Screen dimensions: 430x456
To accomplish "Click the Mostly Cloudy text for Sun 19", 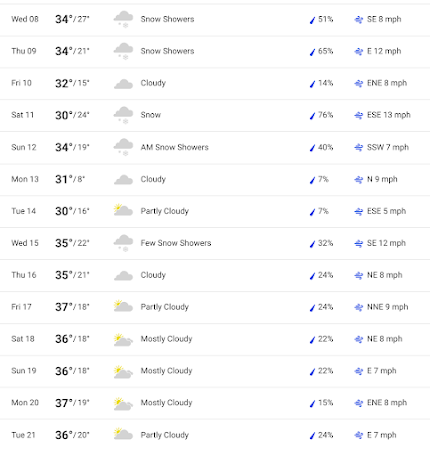I will coord(166,371).
